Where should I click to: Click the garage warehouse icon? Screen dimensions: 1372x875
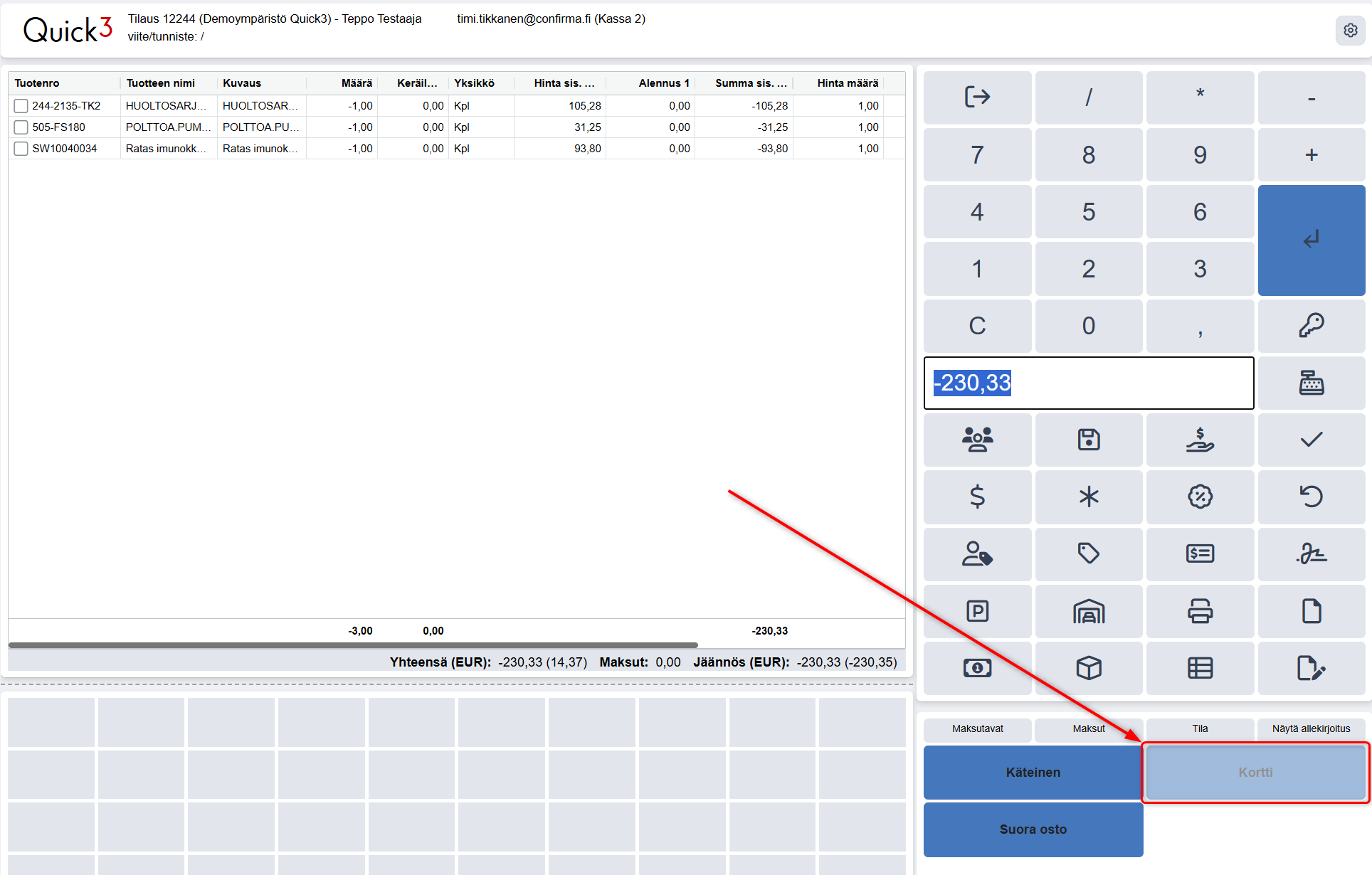click(1088, 611)
